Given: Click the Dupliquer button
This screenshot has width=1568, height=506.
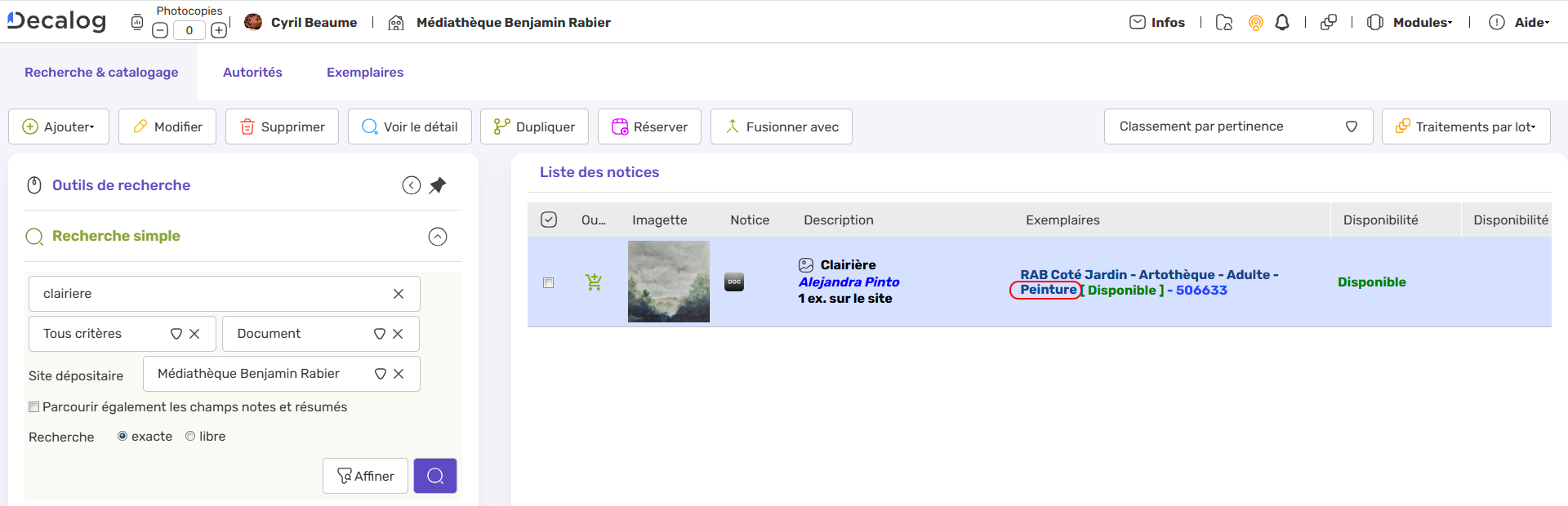Looking at the screenshot, I should (x=534, y=126).
